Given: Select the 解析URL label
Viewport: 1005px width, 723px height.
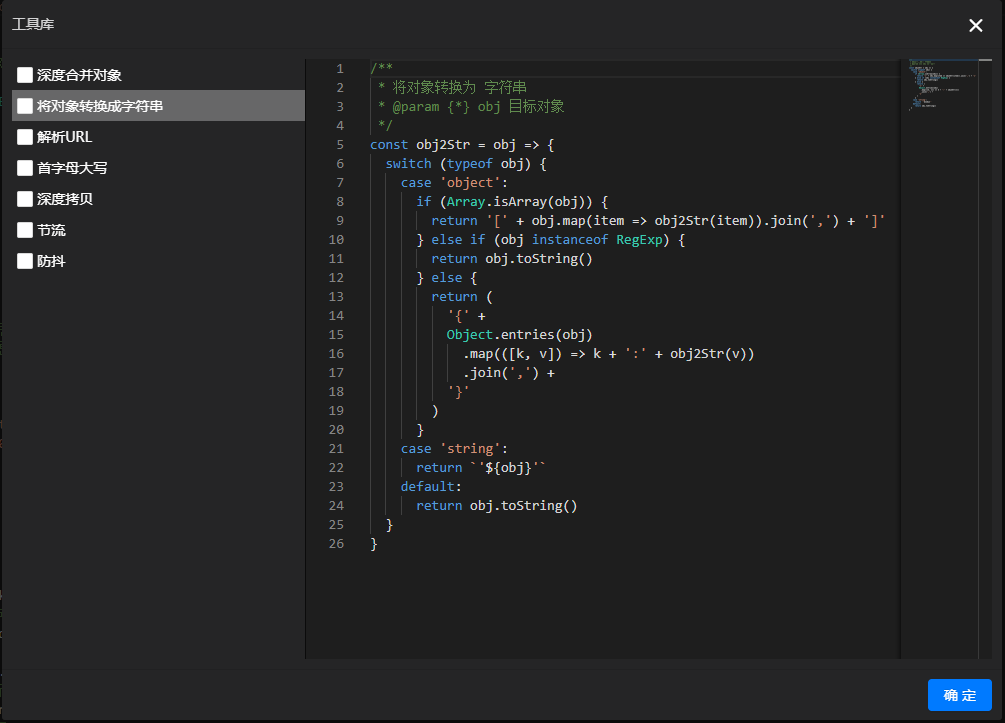Looking at the screenshot, I should (65, 137).
